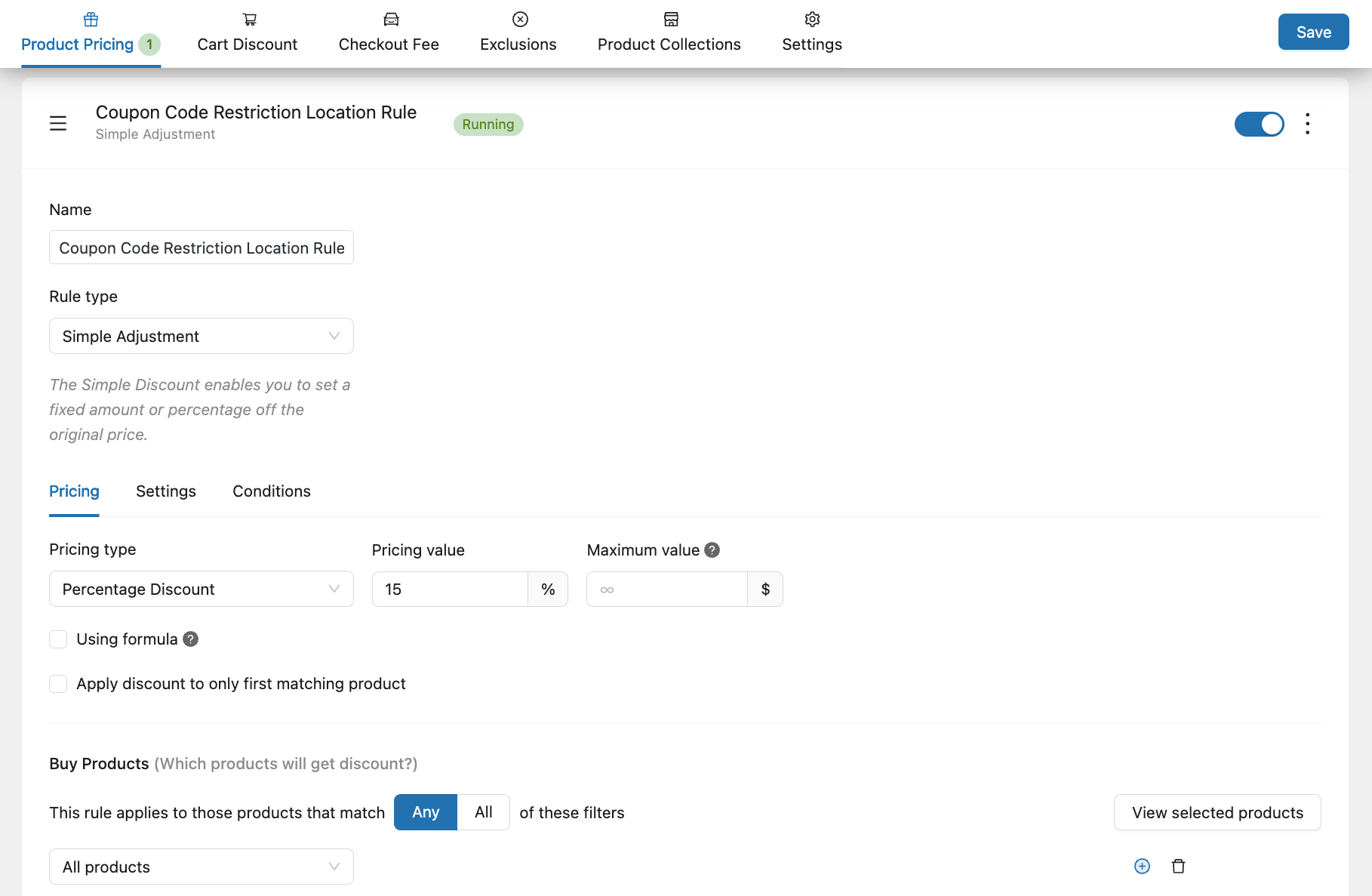Click the gear icon above Settings
Screen dimensions: 1372x896
[x=812, y=20]
